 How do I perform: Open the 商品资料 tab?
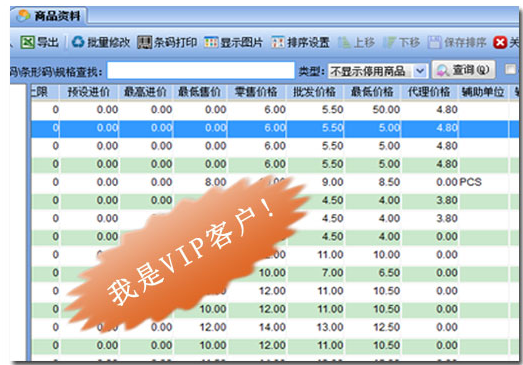click(x=49, y=15)
